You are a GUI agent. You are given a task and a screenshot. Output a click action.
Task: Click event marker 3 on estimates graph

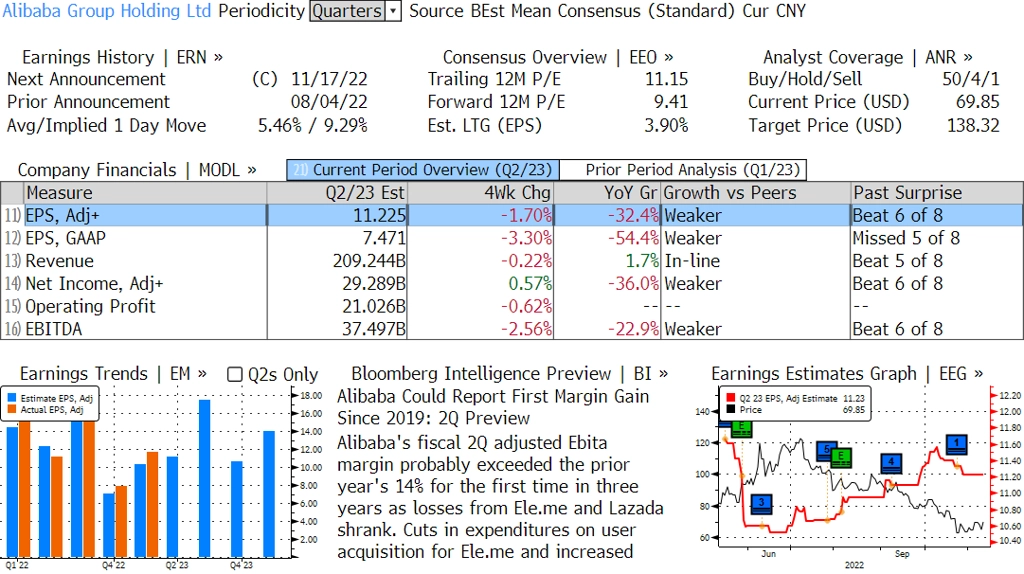tap(761, 504)
